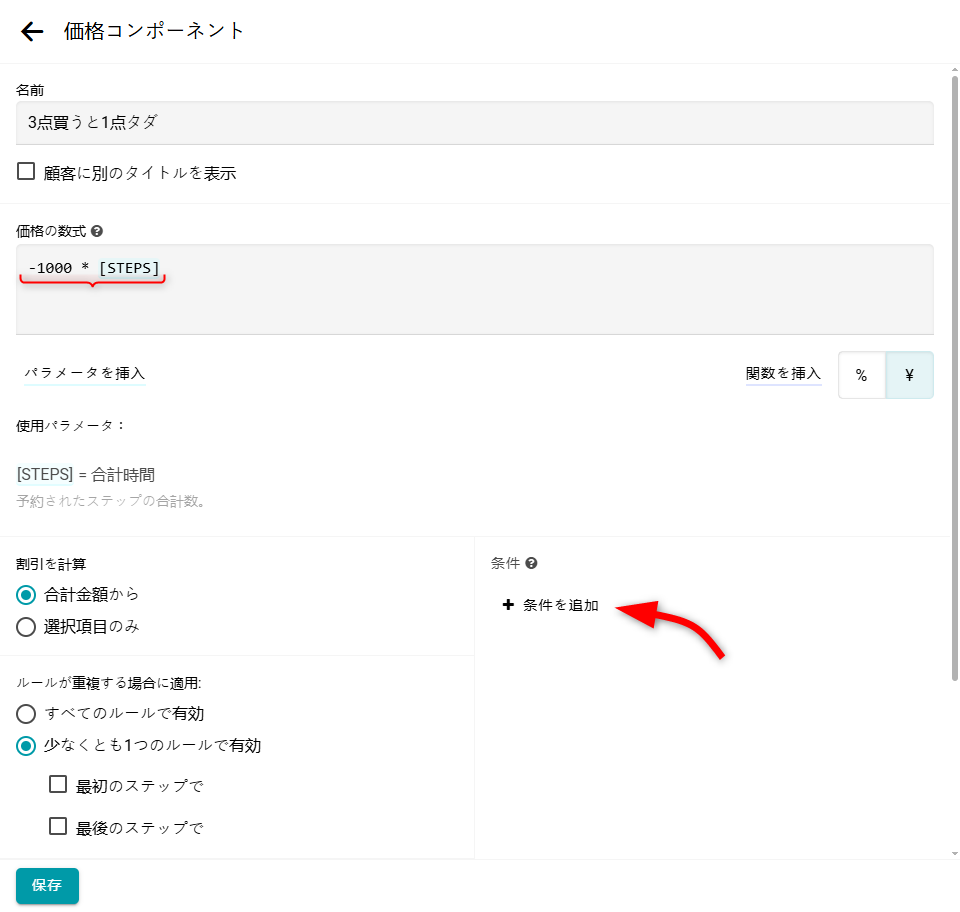Click the 使用パラメータ： label
The height and width of the screenshot is (912, 960).
[70, 425]
